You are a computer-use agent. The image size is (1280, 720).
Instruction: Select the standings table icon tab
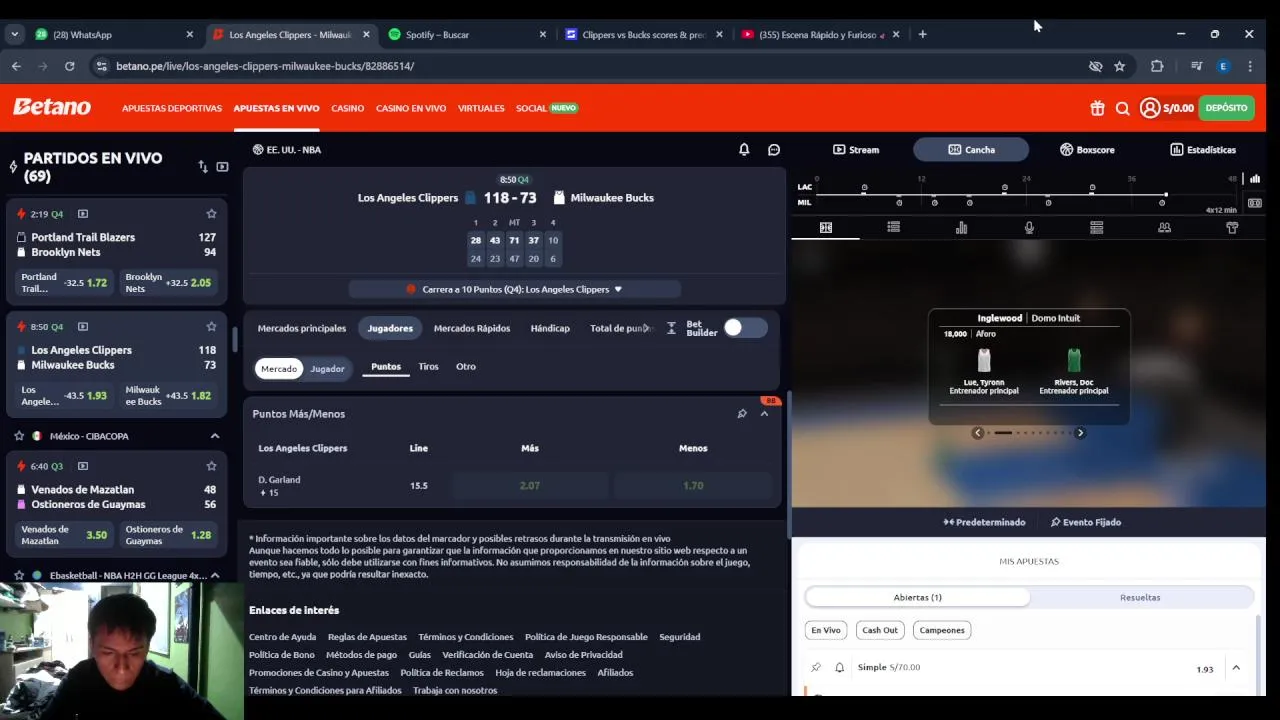click(x=1097, y=228)
